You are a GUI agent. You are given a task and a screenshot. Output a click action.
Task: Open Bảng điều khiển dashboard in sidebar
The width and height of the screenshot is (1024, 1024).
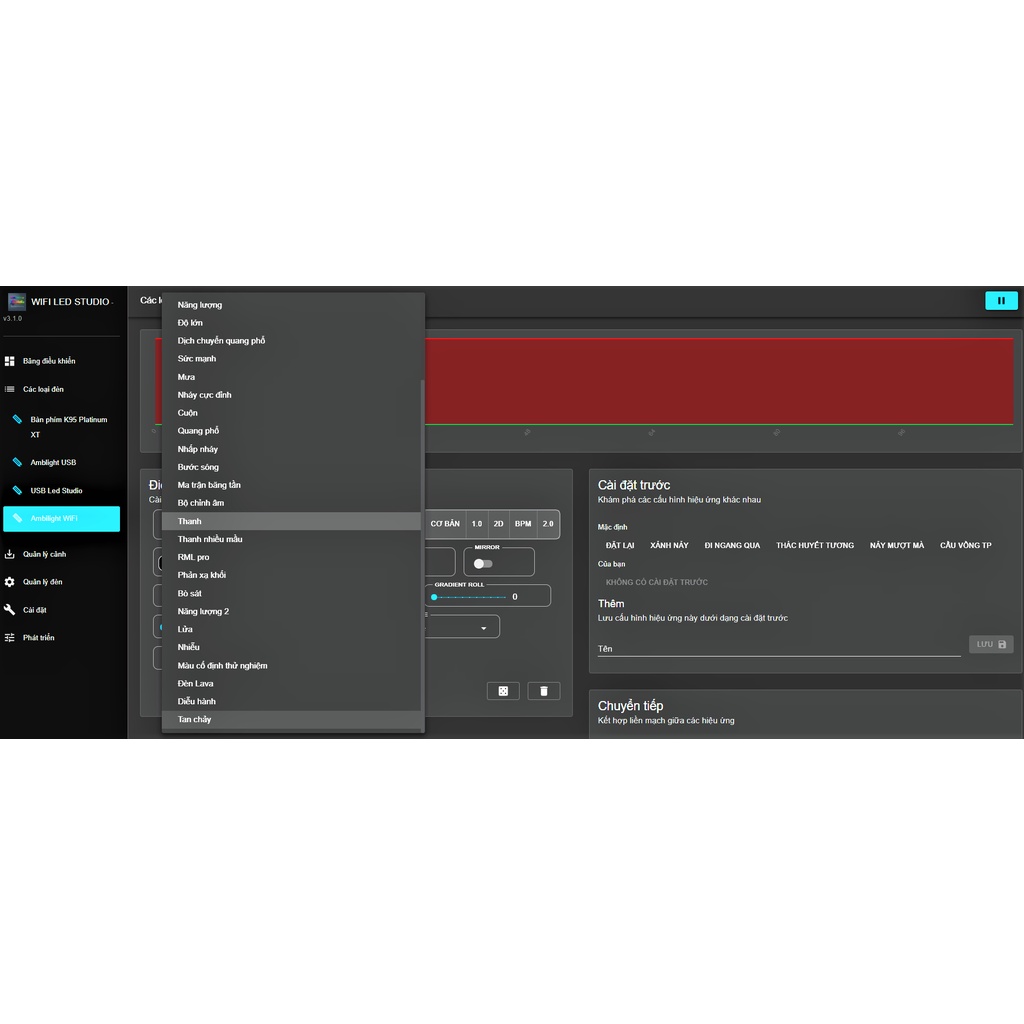click(x=49, y=361)
